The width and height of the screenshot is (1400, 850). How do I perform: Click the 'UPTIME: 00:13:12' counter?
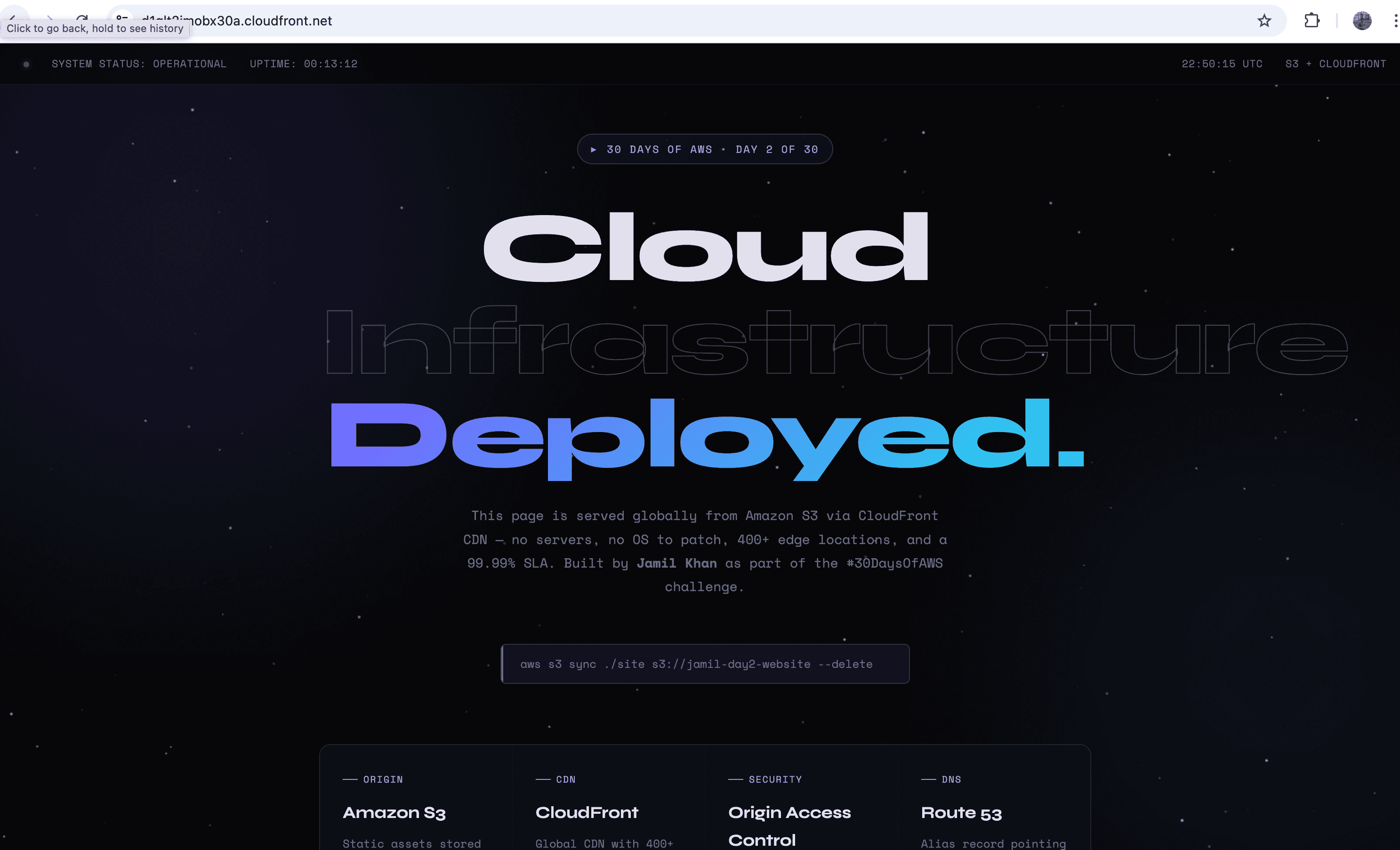(304, 64)
